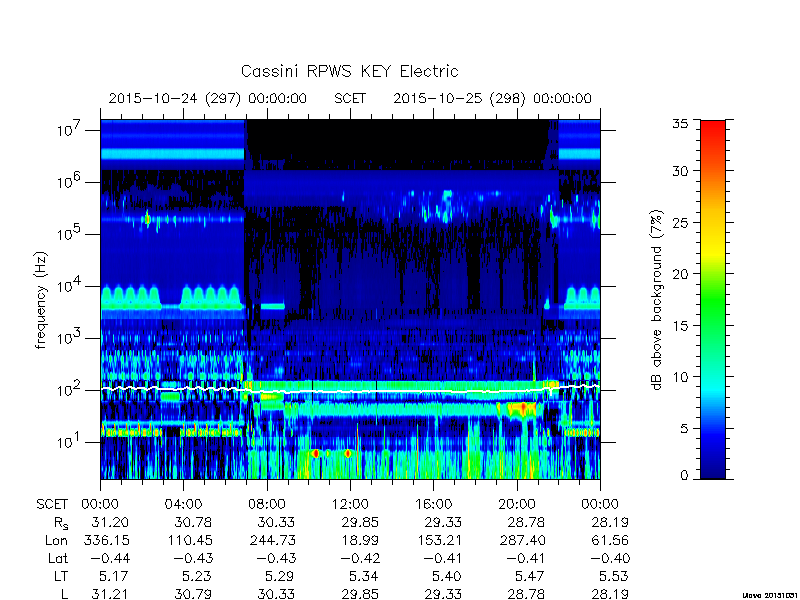Click the 10^3 frequency tick label
This screenshot has height=600, width=800.
point(69,338)
